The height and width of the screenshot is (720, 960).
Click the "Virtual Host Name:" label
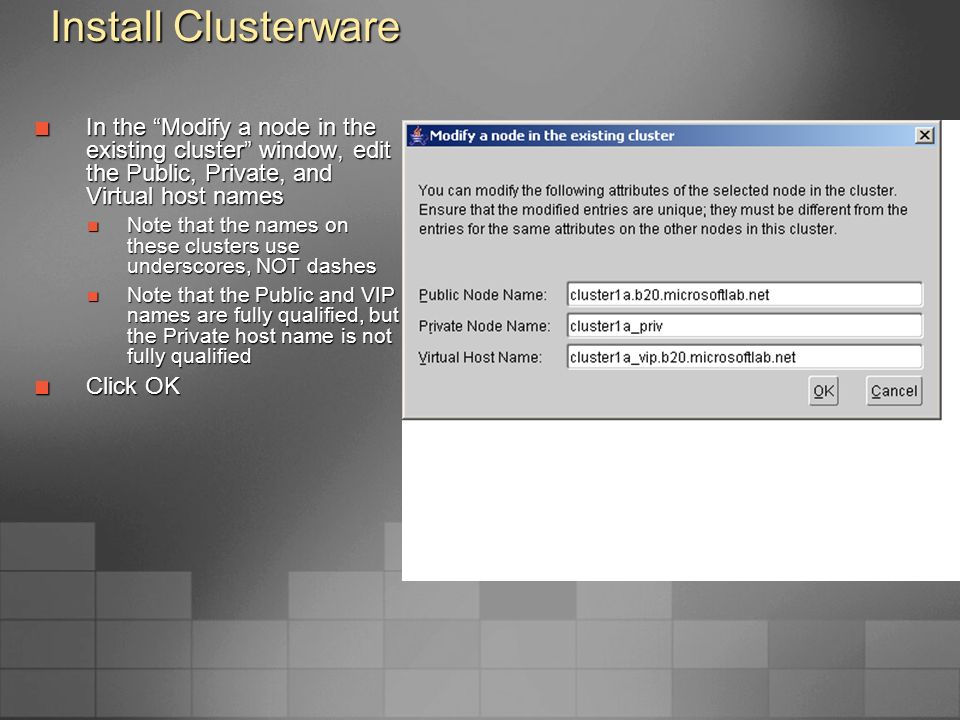tap(480, 358)
